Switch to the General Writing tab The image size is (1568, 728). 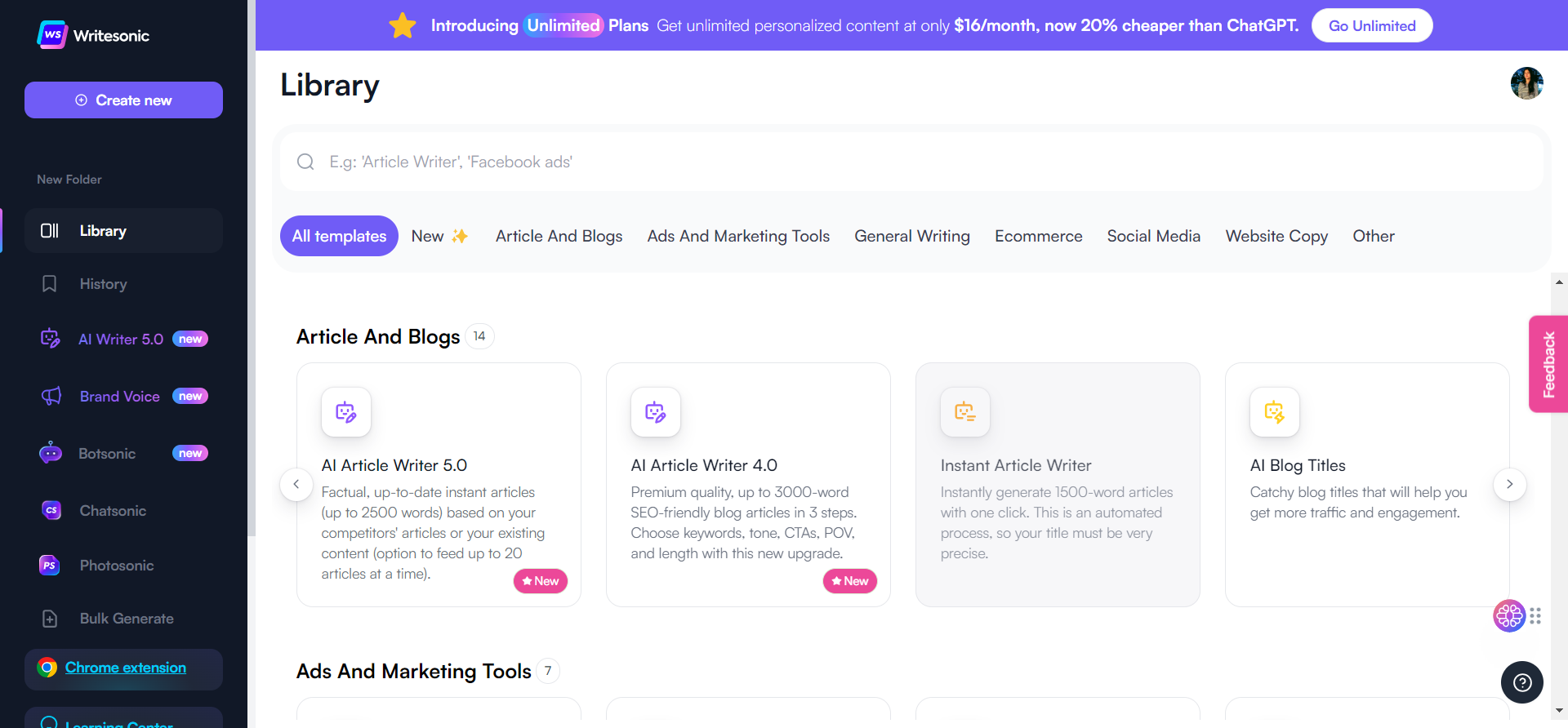[x=912, y=236]
